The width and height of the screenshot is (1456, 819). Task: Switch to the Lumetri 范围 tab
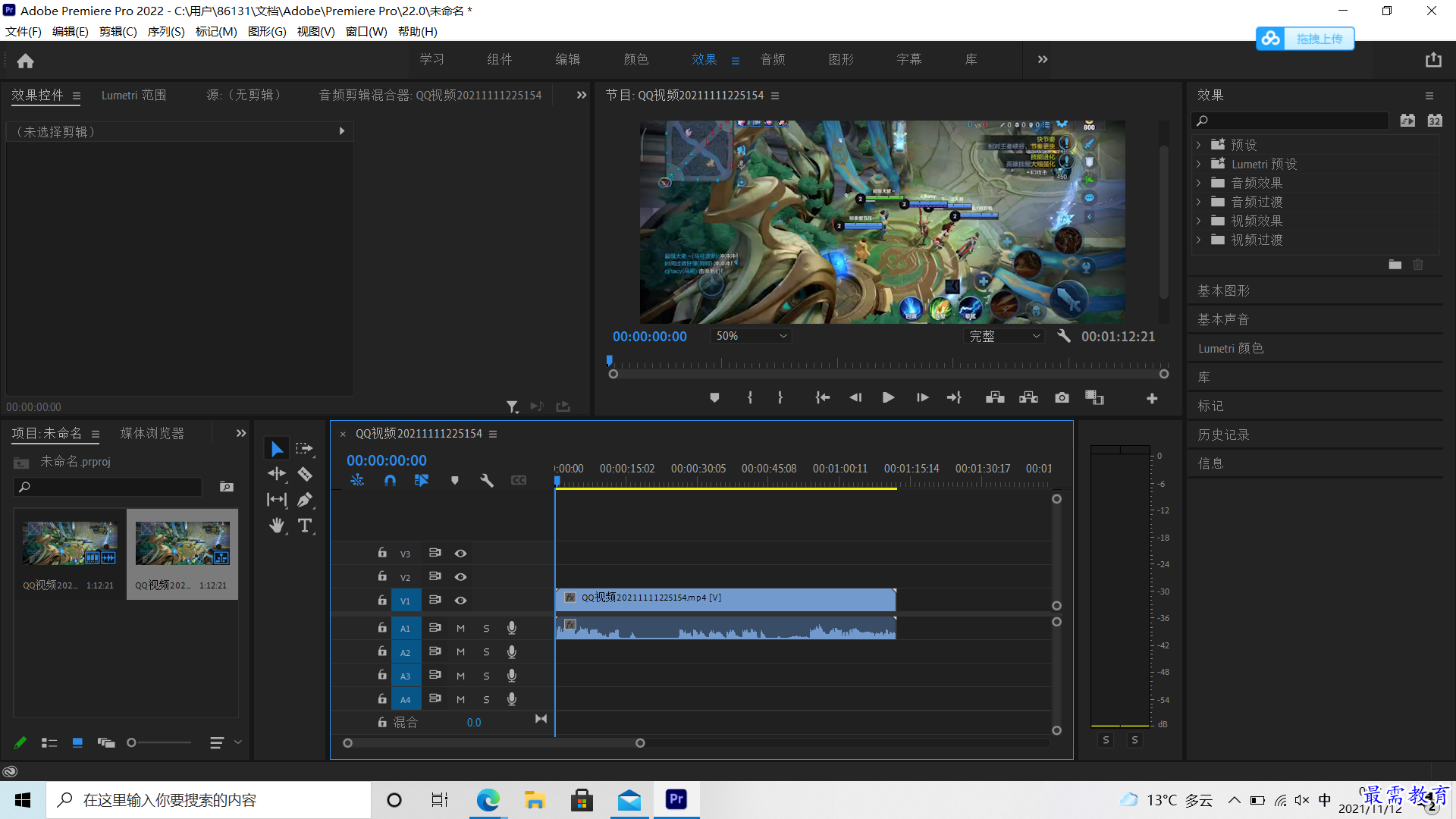coord(134,95)
